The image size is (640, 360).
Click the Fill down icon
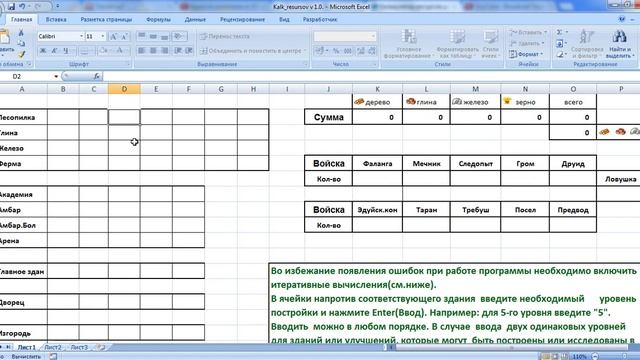(x=560, y=43)
